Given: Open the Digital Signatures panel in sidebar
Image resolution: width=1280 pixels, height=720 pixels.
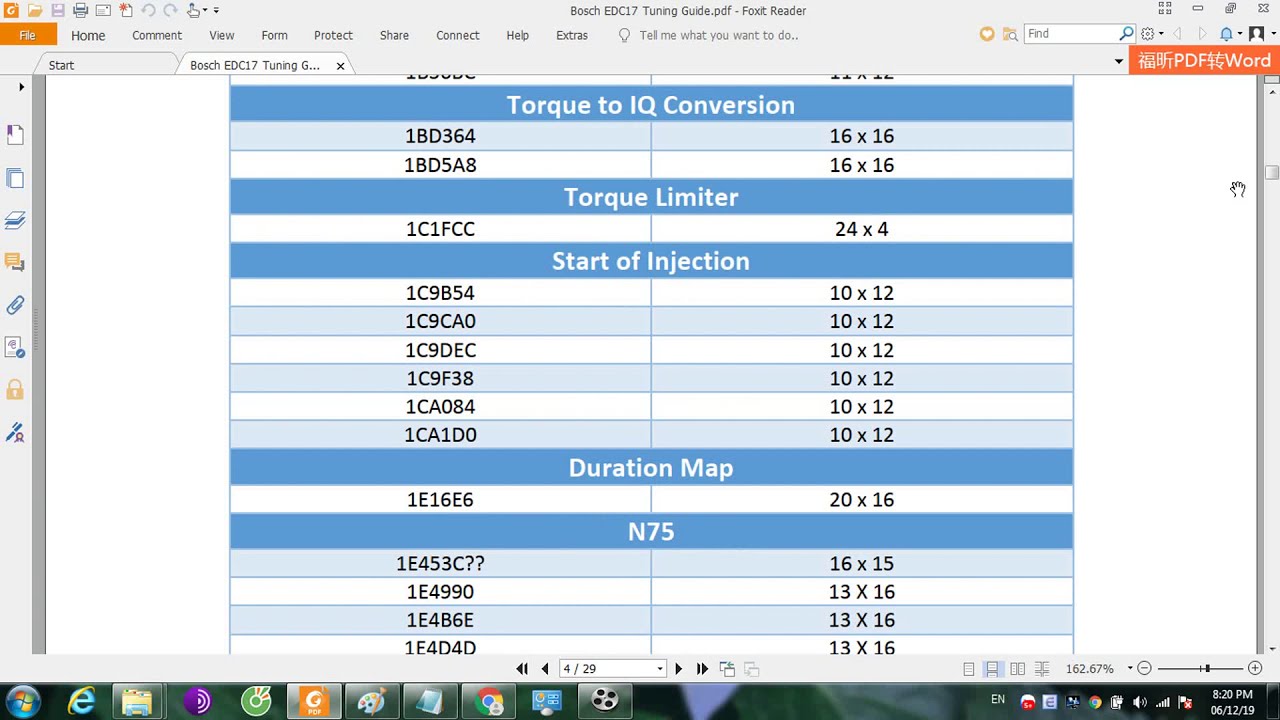Looking at the screenshot, I should [x=15, y=432].
